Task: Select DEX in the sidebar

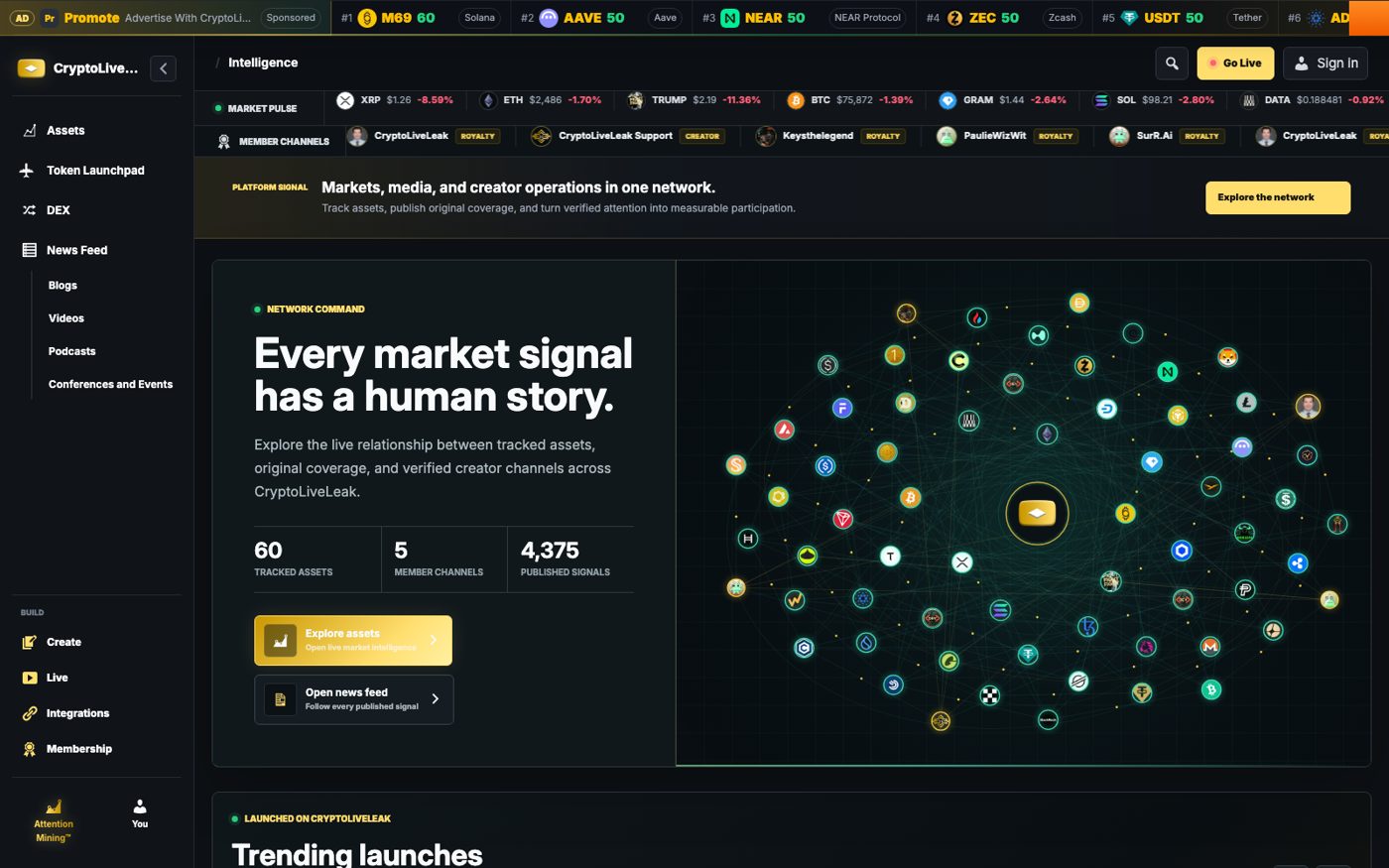Action: pyautogui.click(x=97, y=210)
